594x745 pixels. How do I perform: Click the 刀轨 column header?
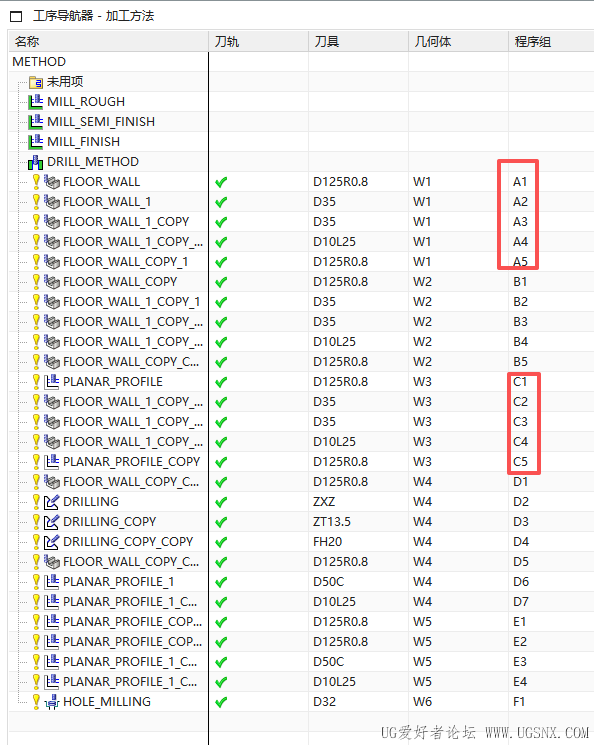tap(259, 42)
